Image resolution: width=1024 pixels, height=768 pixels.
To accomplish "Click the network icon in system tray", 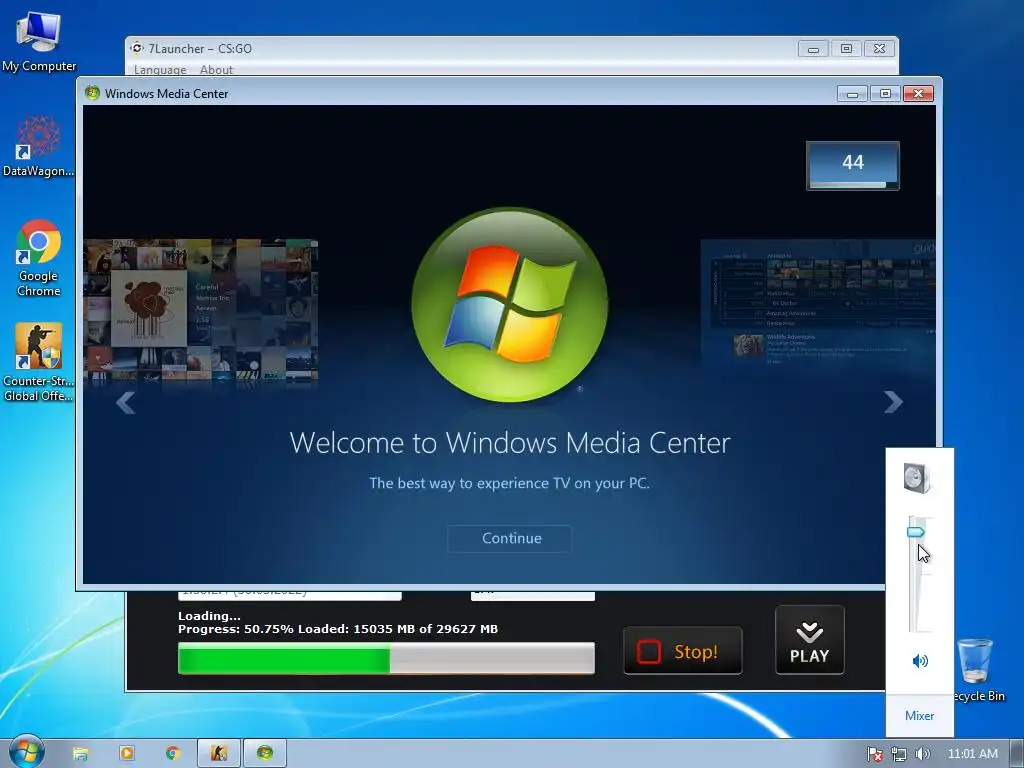I will 899,754.
